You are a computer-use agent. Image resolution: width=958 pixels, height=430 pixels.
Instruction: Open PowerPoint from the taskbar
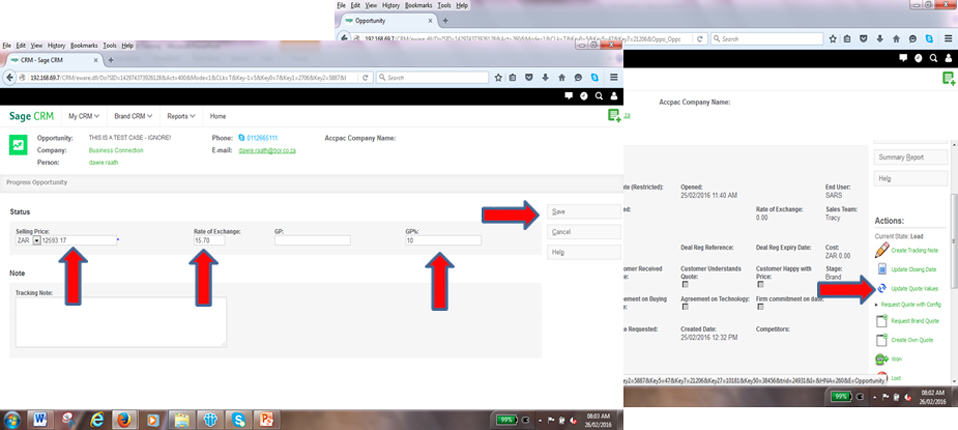click(266, 420)
